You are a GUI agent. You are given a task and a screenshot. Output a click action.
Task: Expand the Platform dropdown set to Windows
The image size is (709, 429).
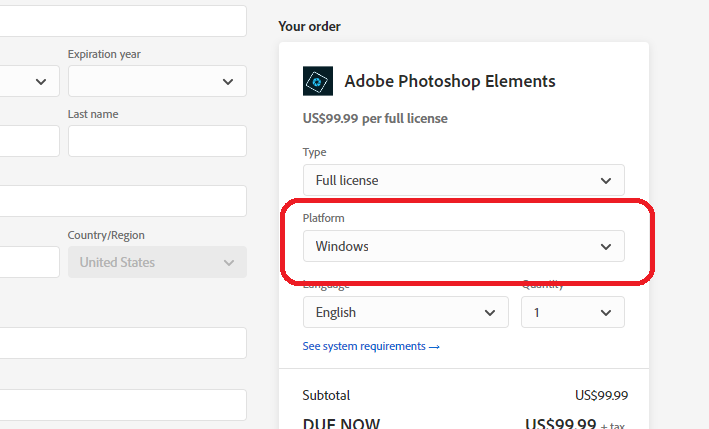tap(463, 246)
